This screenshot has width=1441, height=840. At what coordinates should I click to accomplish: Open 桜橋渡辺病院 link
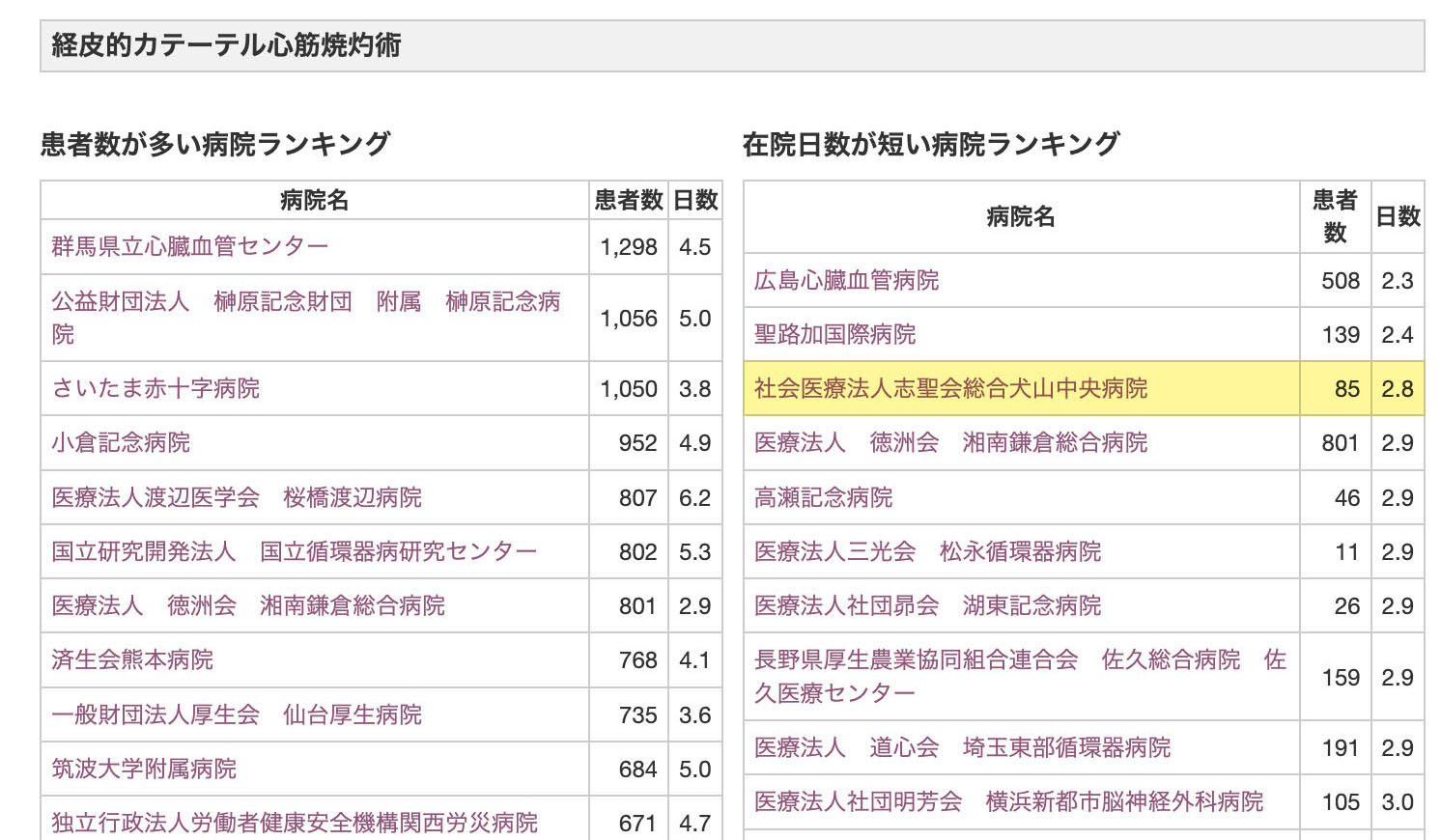[237, 497]
